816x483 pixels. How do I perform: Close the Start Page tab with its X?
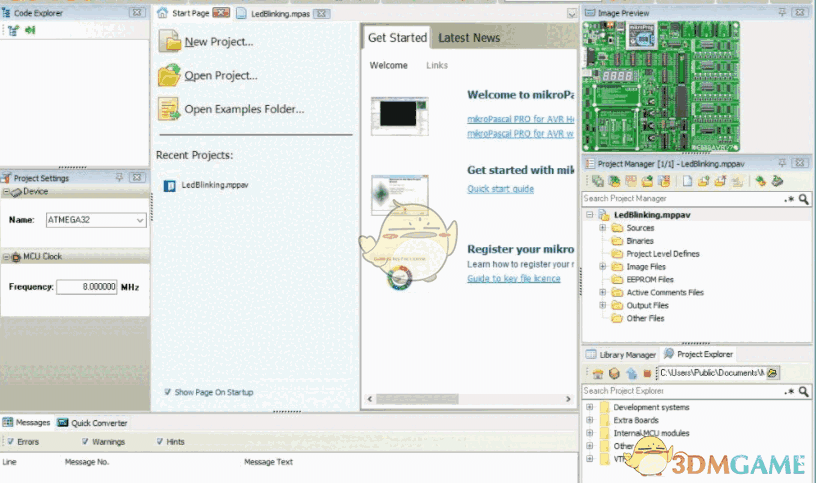click(x=221, y=13)
